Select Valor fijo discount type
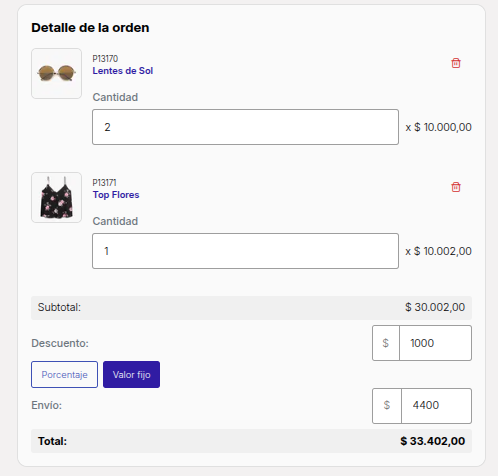 [131, 375]
